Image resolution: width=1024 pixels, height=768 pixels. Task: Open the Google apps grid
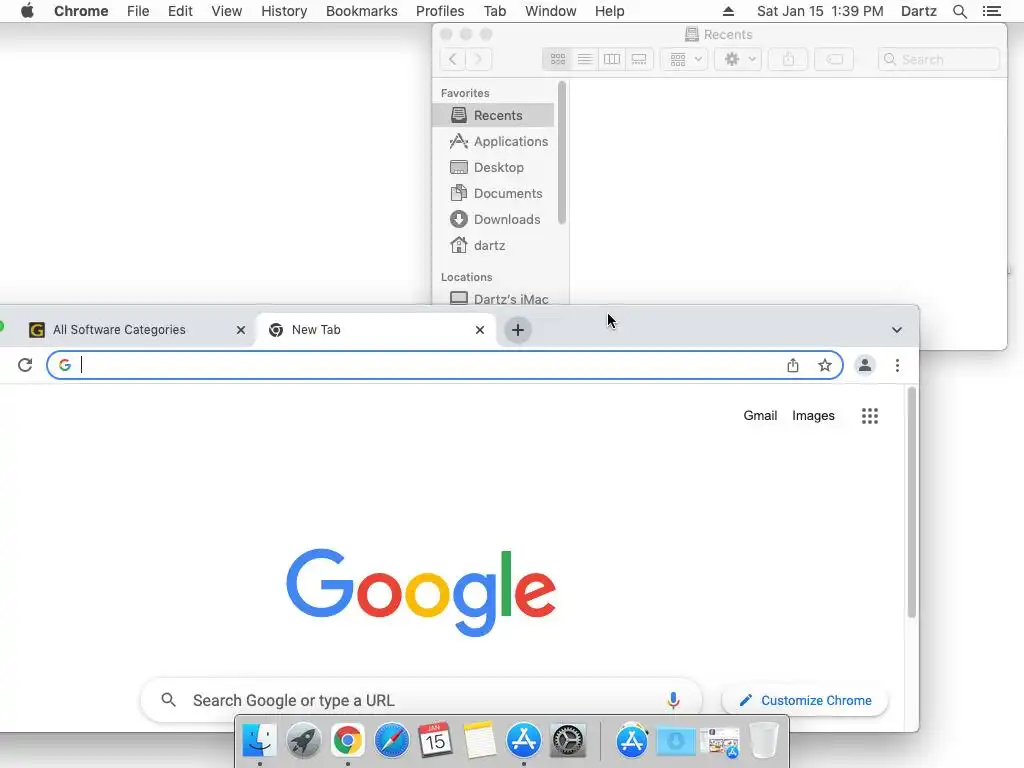[870, 416]
